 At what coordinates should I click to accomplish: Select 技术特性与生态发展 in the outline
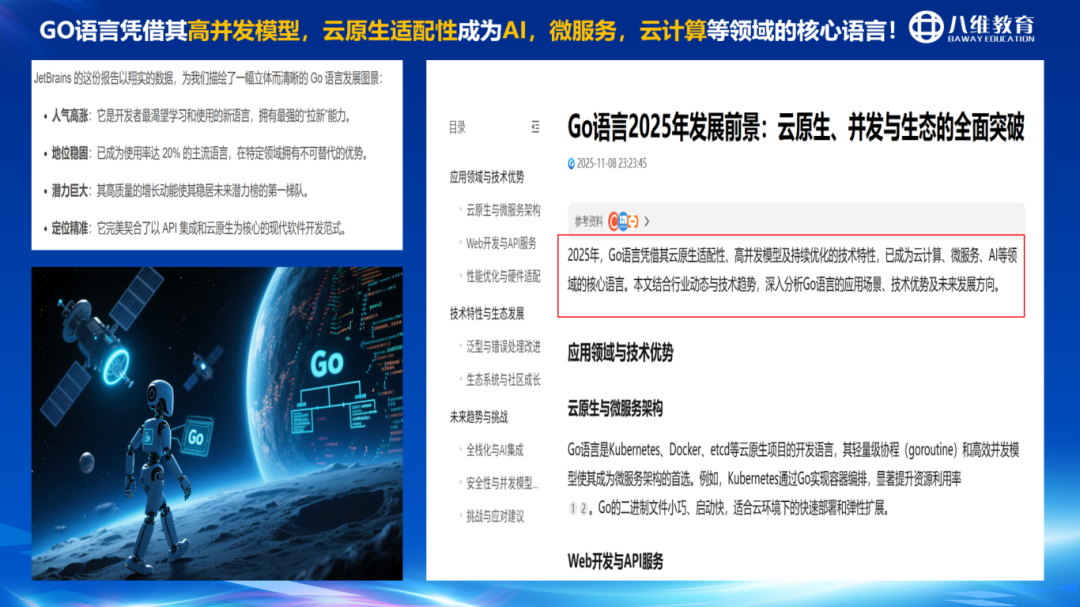pyautogui.click(x=486, y=313)
